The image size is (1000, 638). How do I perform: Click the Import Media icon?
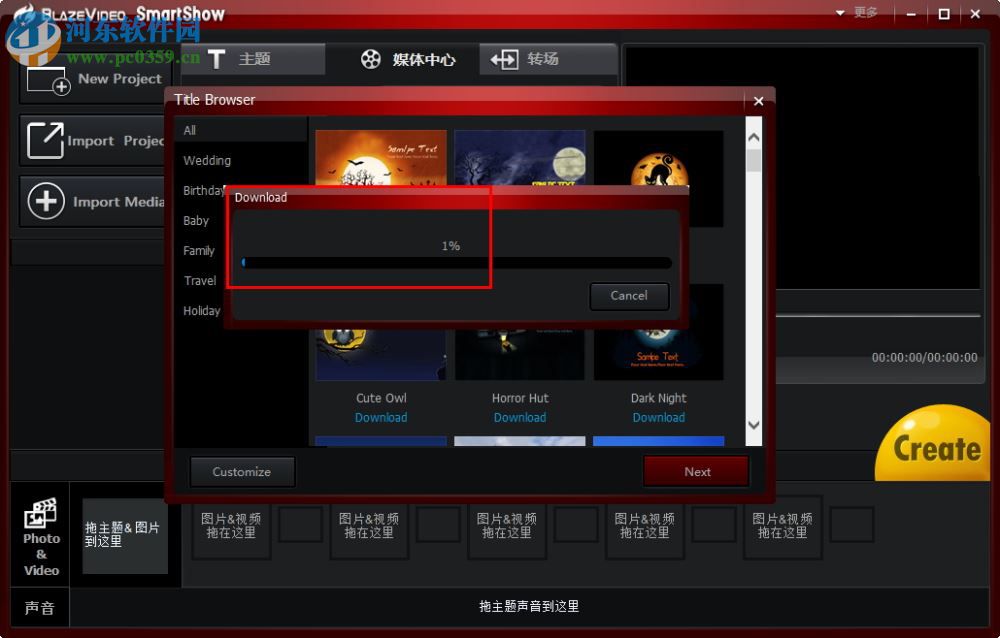(x=45, y=201)
